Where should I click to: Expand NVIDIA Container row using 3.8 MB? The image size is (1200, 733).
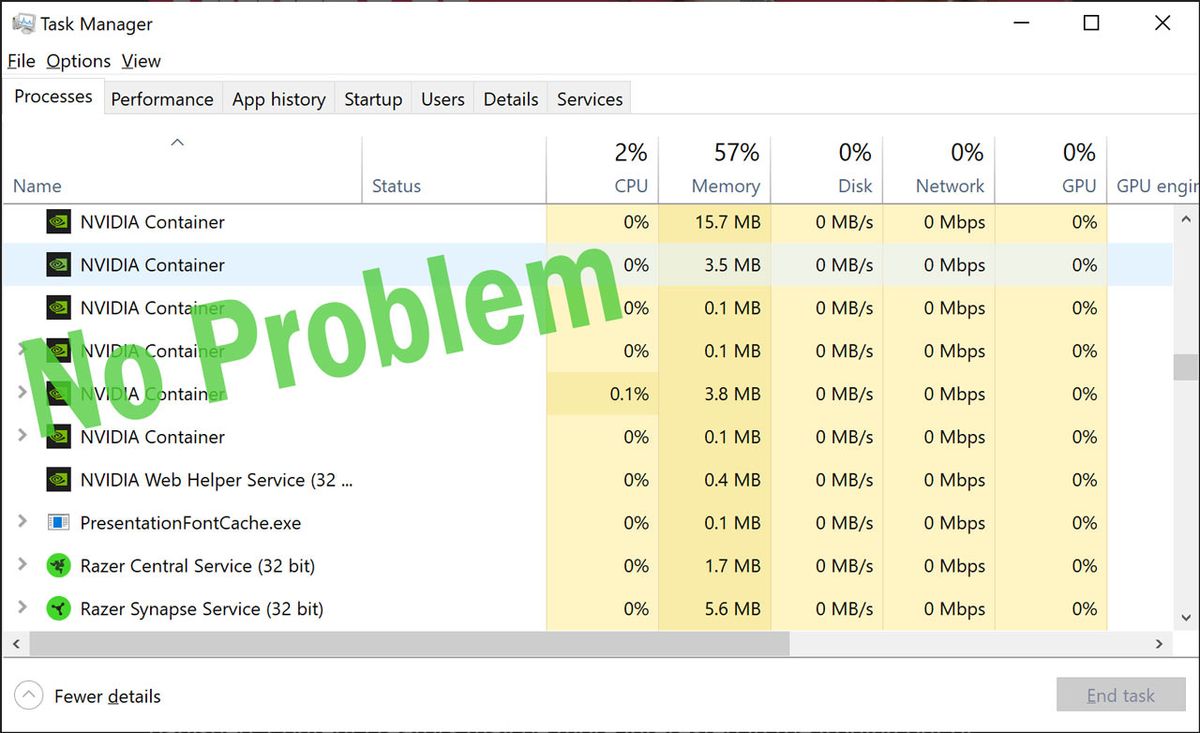coord(22,393)
